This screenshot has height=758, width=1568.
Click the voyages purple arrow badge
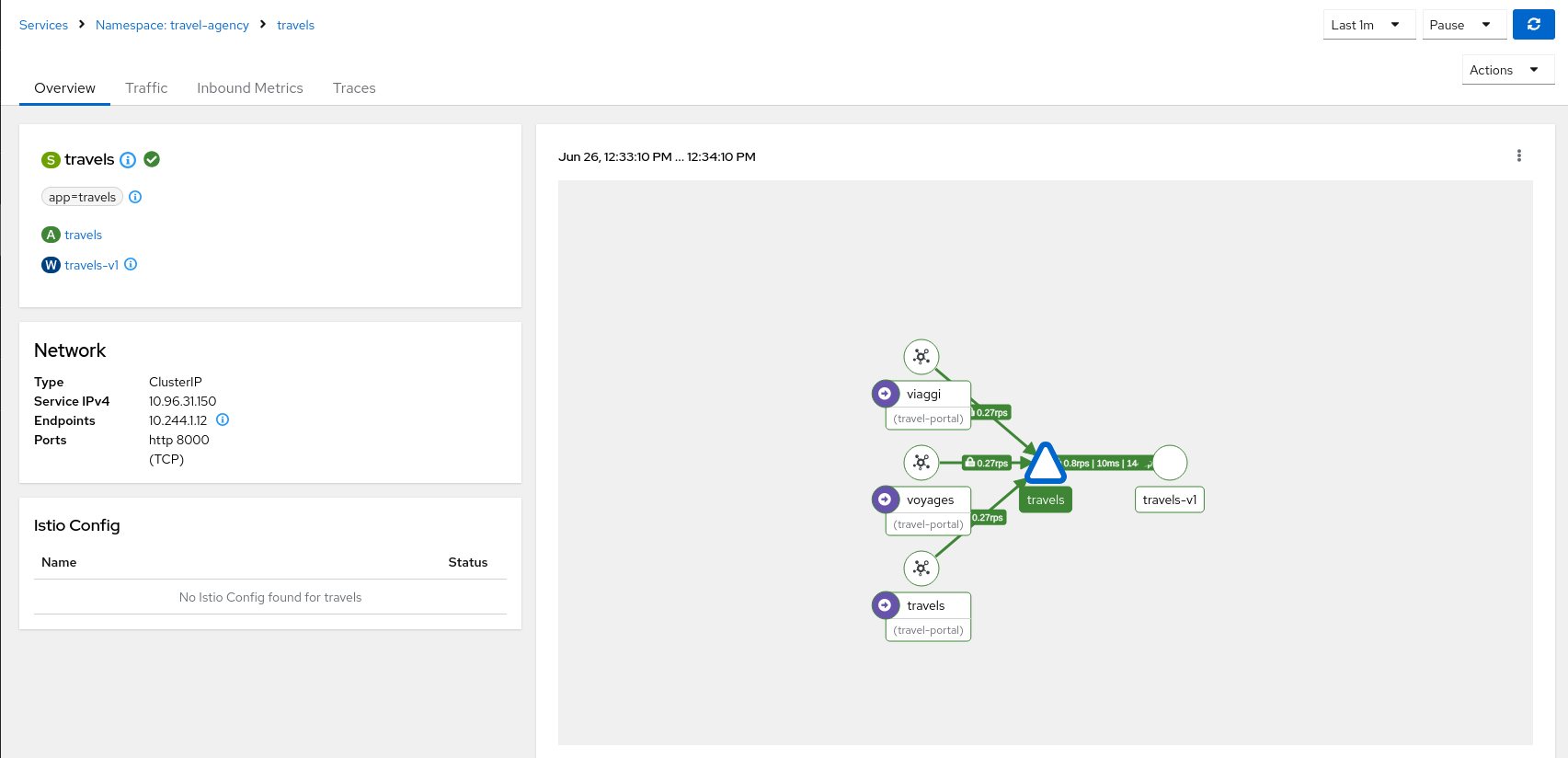885,500
